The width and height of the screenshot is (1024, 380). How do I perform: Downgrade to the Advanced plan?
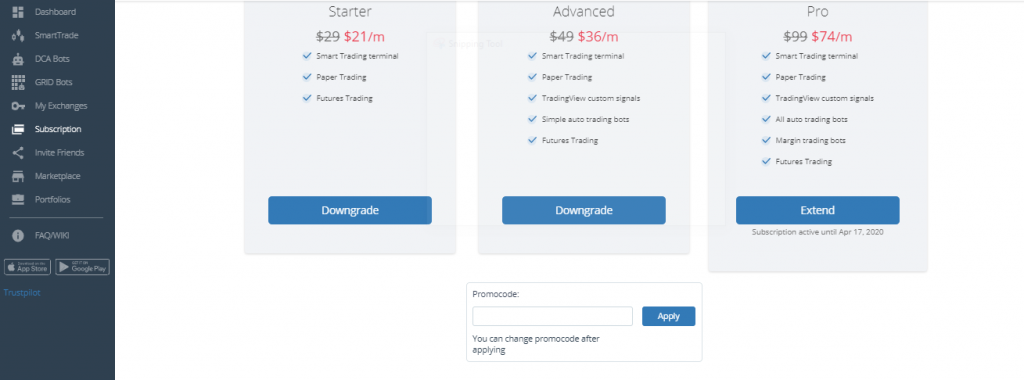[584, 210]
